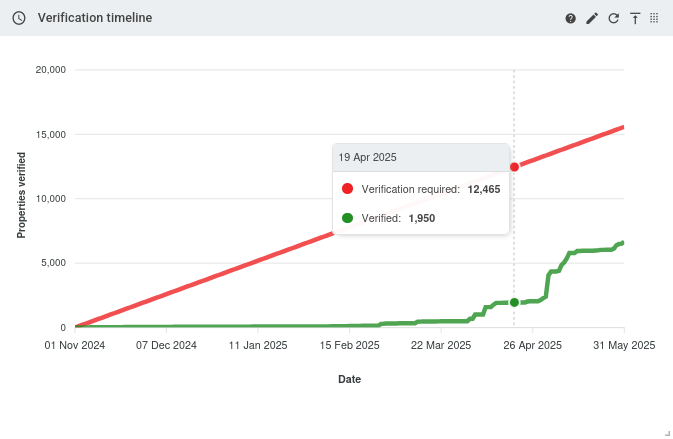Screen dimensions: 673x439
Task: Click the resize handle in bottom-right corner
Action: coord(664,431)
